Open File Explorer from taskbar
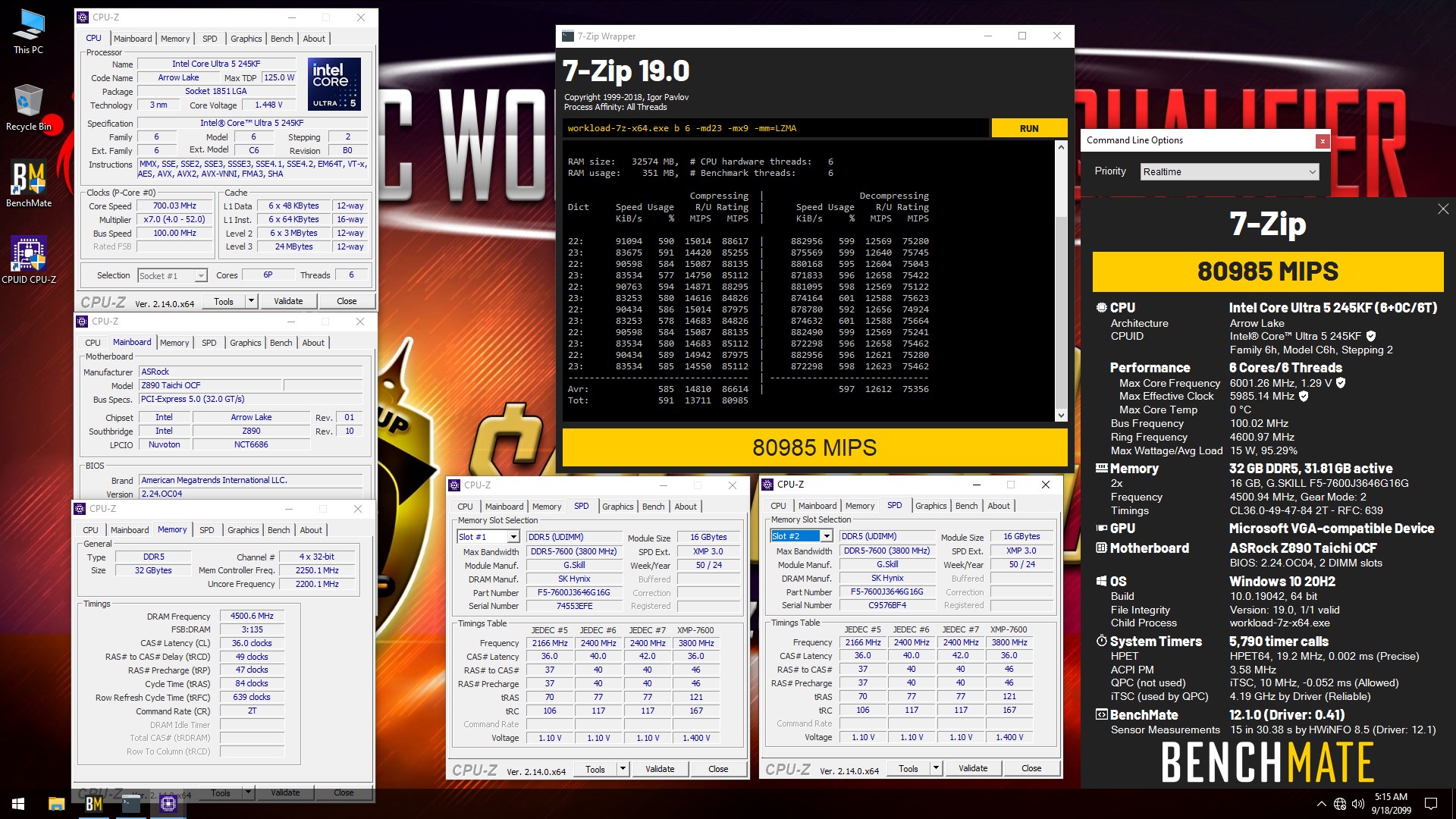The image size is (1456, 819). coord(56,804)
